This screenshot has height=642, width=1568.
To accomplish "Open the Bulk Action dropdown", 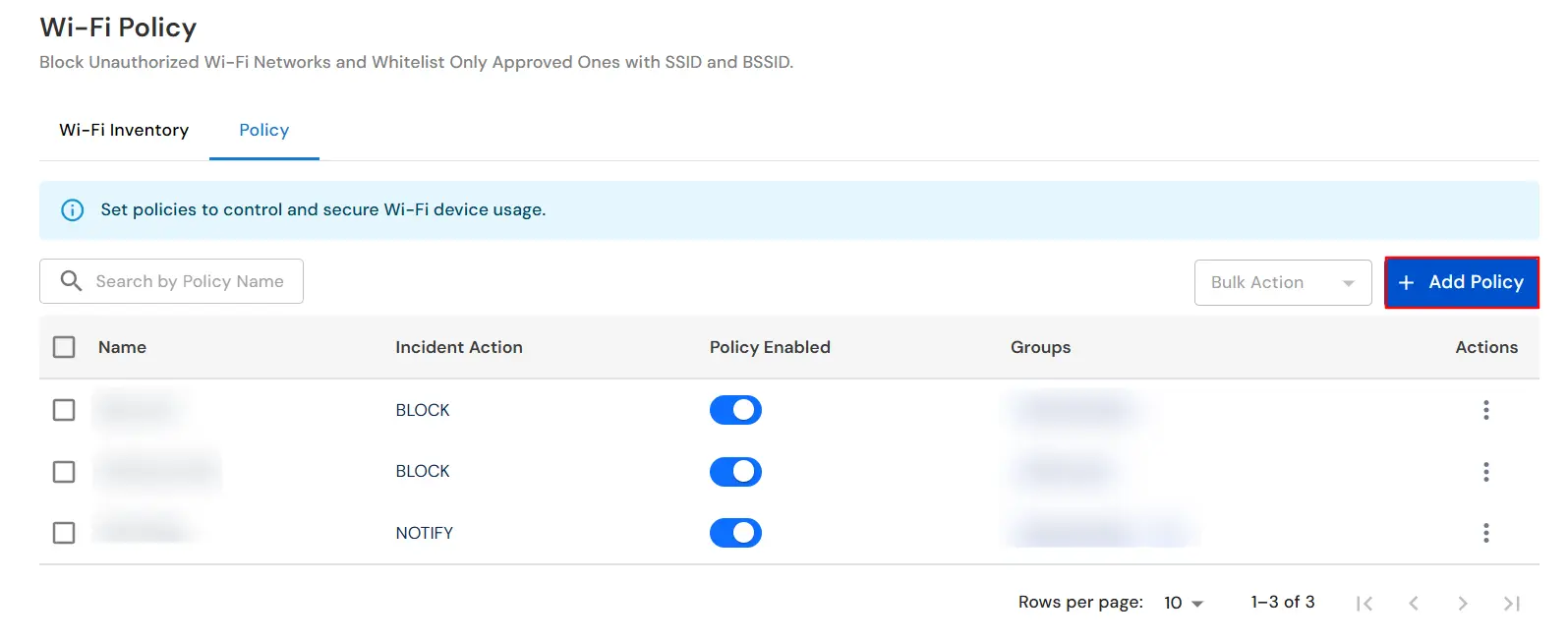I will pos(1283,282).
